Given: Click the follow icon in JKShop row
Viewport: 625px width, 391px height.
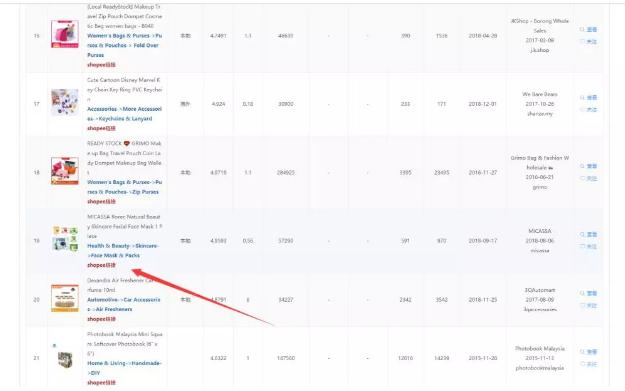Looking at the screenshot, I should (x=588, y=41).
